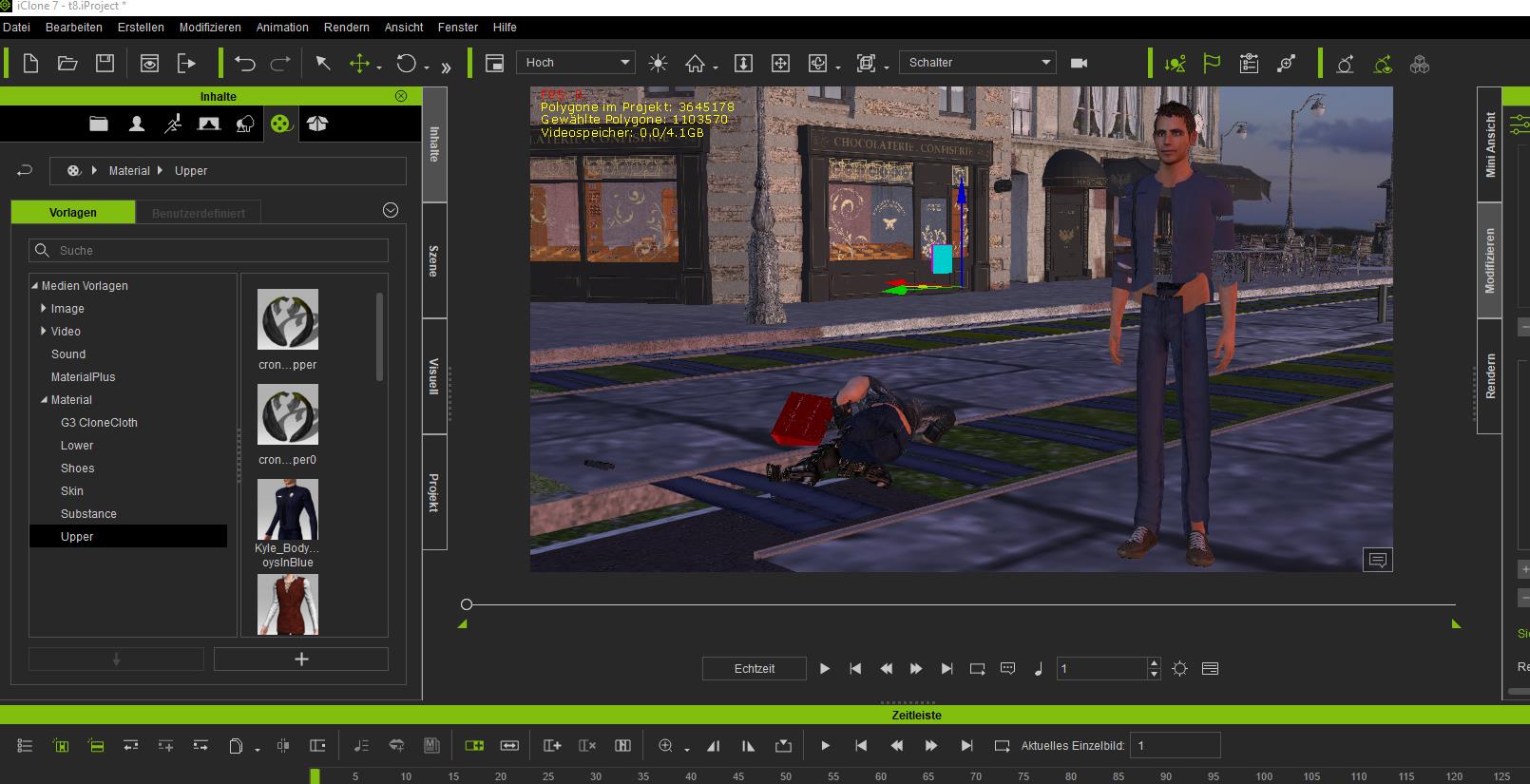The height and width of the screenshot is (784, 1530).
Task: Open the circled chevron options menu
Action: point(391,211)
